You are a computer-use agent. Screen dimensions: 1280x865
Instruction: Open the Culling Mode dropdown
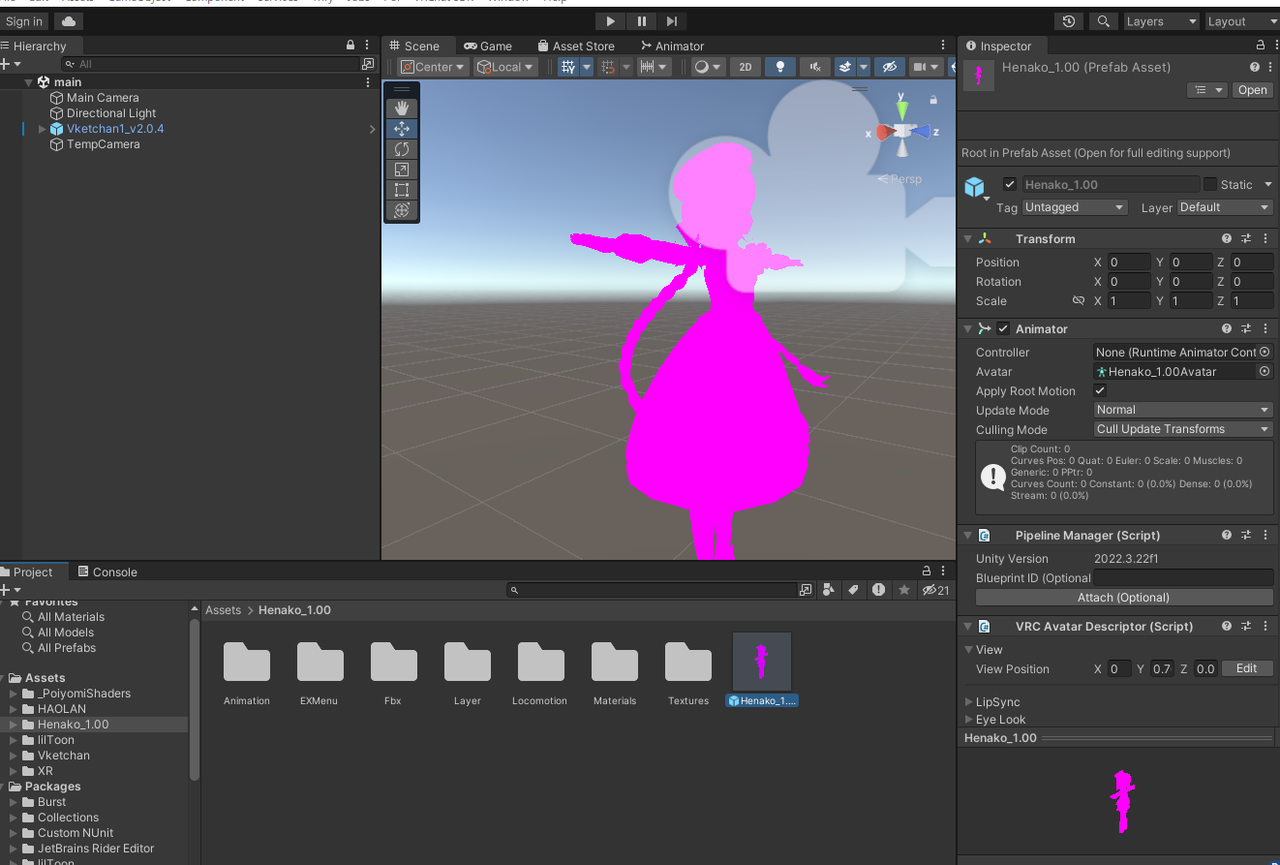click(1182, 429)
